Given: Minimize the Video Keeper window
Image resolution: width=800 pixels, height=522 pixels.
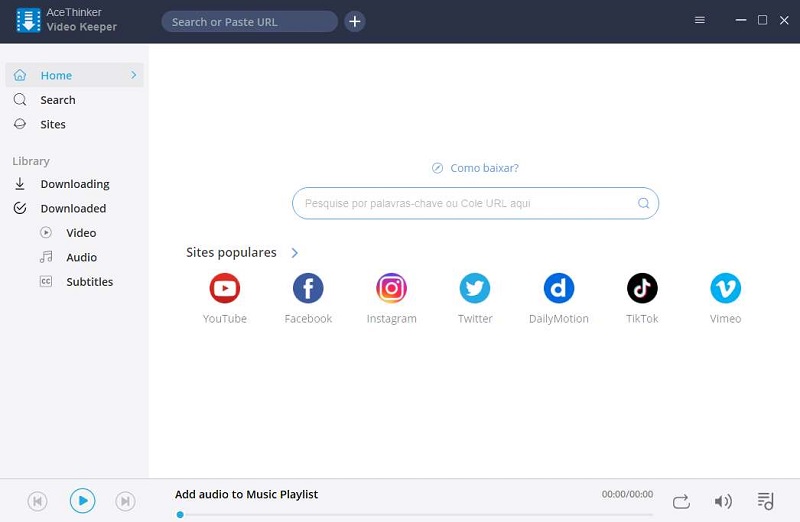Looking at the screenshot, I should (x=741, y=20).
